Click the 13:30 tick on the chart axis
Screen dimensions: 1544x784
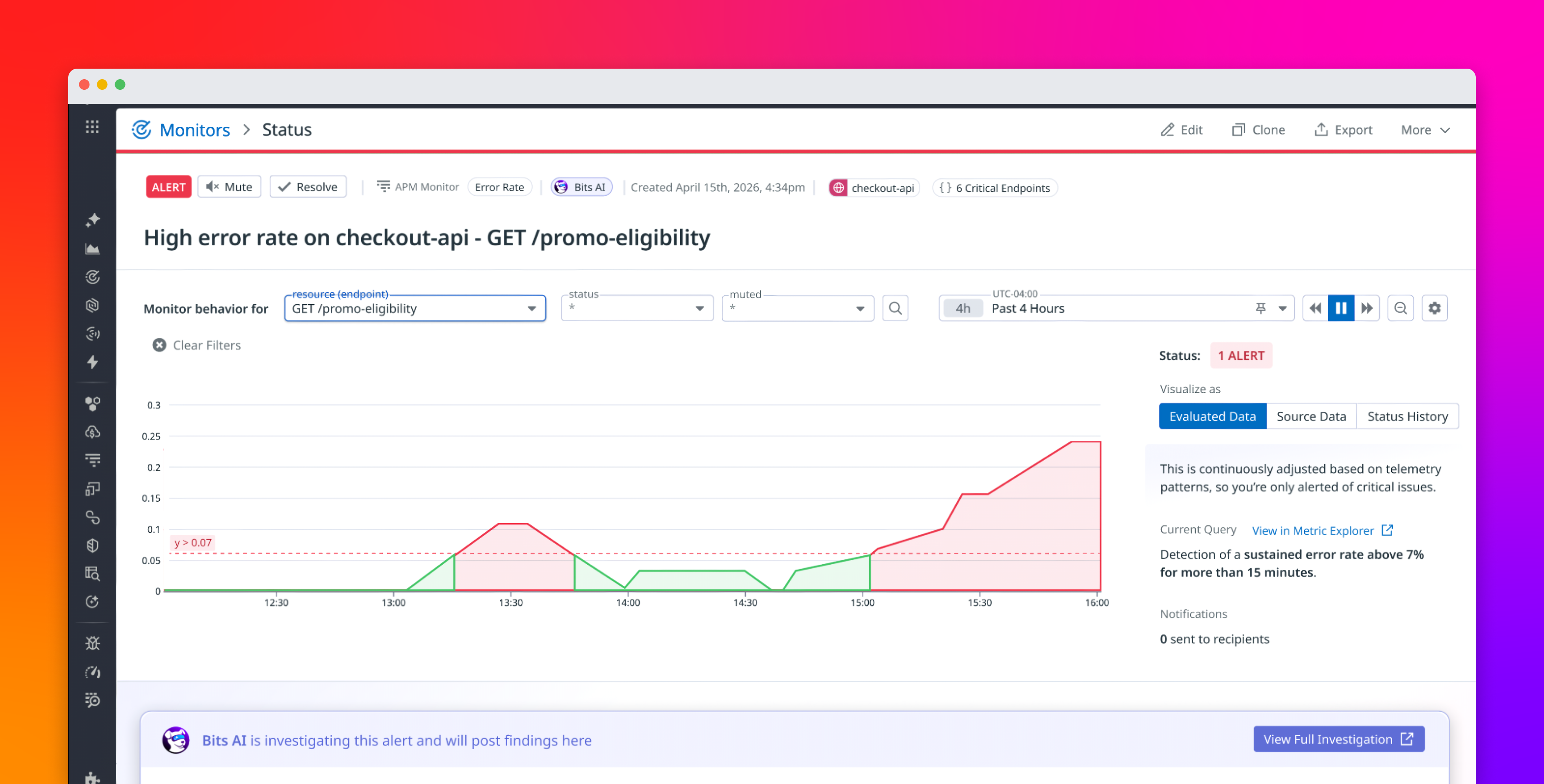coord(511,602)
